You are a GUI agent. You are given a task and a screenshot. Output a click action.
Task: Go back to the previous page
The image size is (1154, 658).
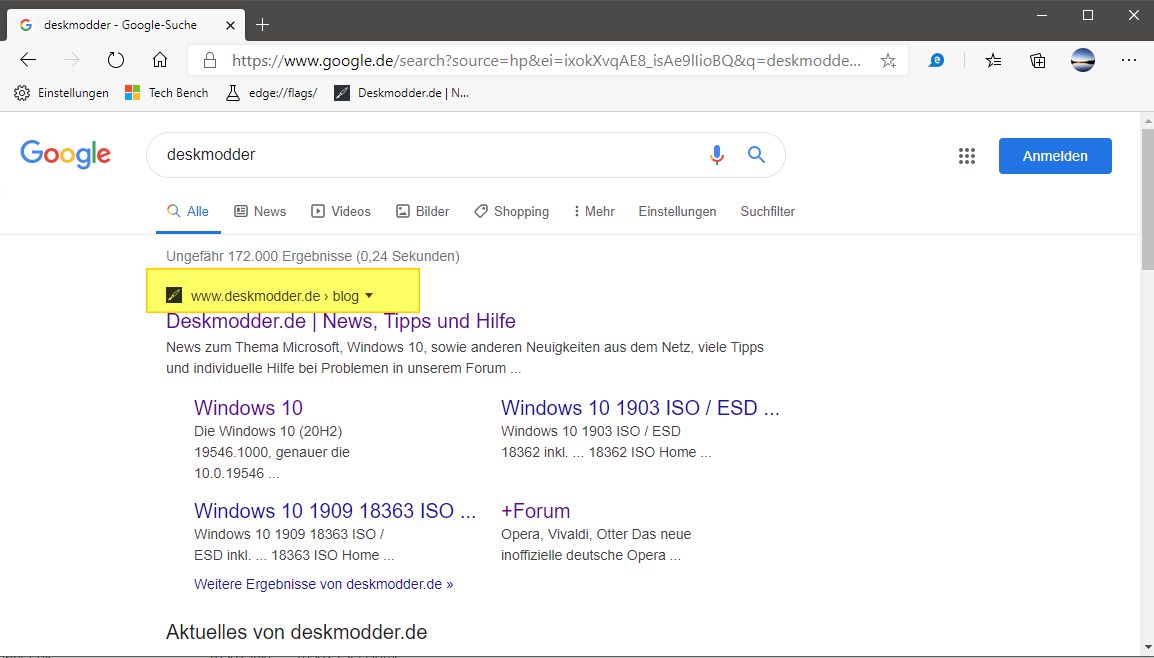(x=28, y=60)
